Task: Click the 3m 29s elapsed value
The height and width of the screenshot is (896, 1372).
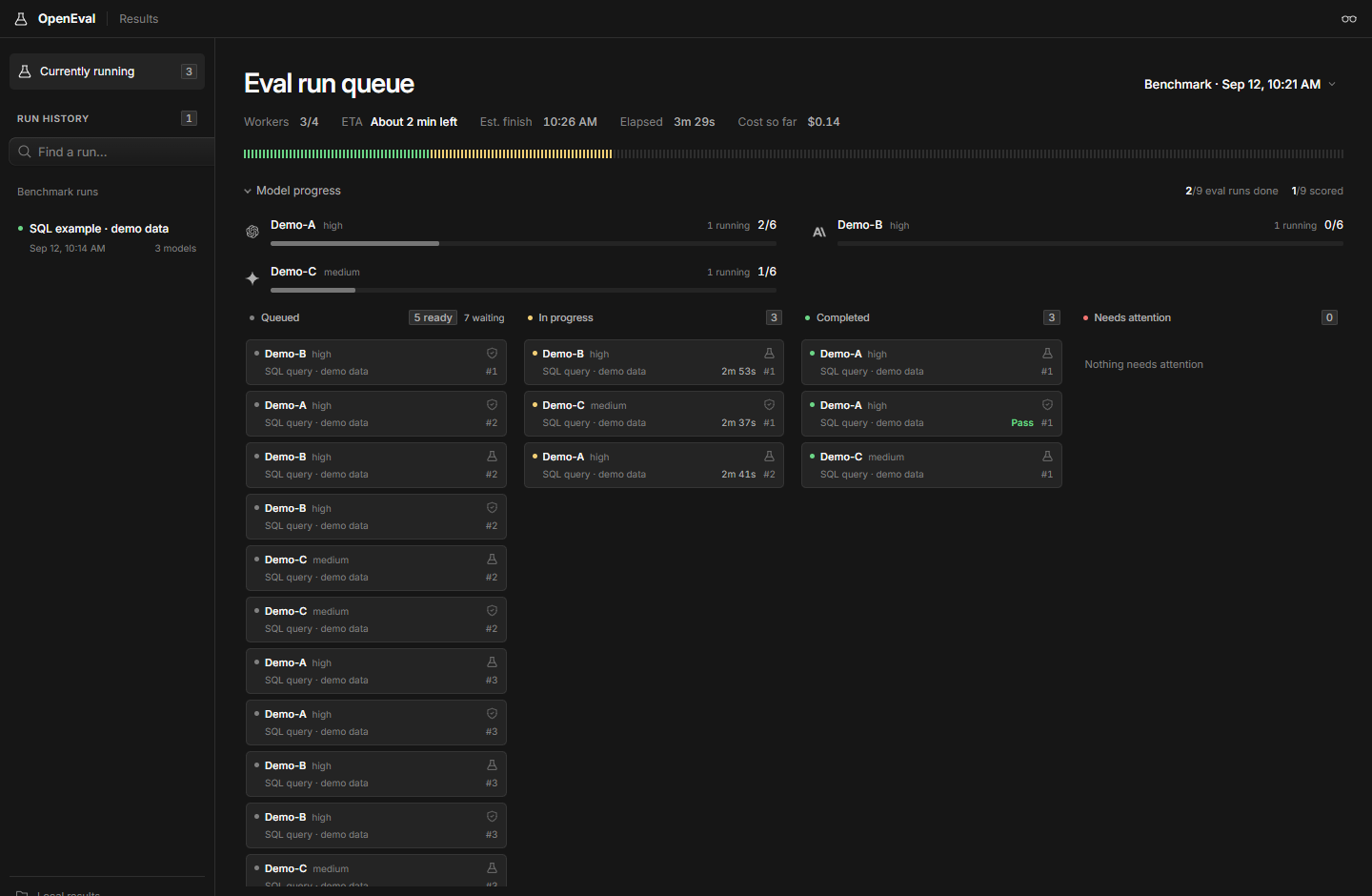Action: click(695, 122)
